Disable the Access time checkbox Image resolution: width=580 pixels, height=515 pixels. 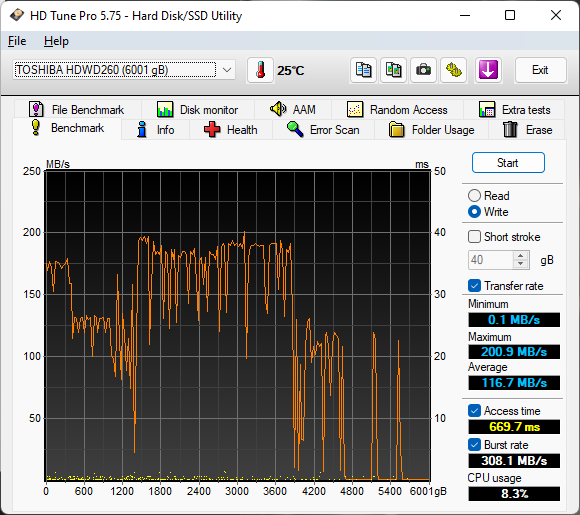coord(474,411)
